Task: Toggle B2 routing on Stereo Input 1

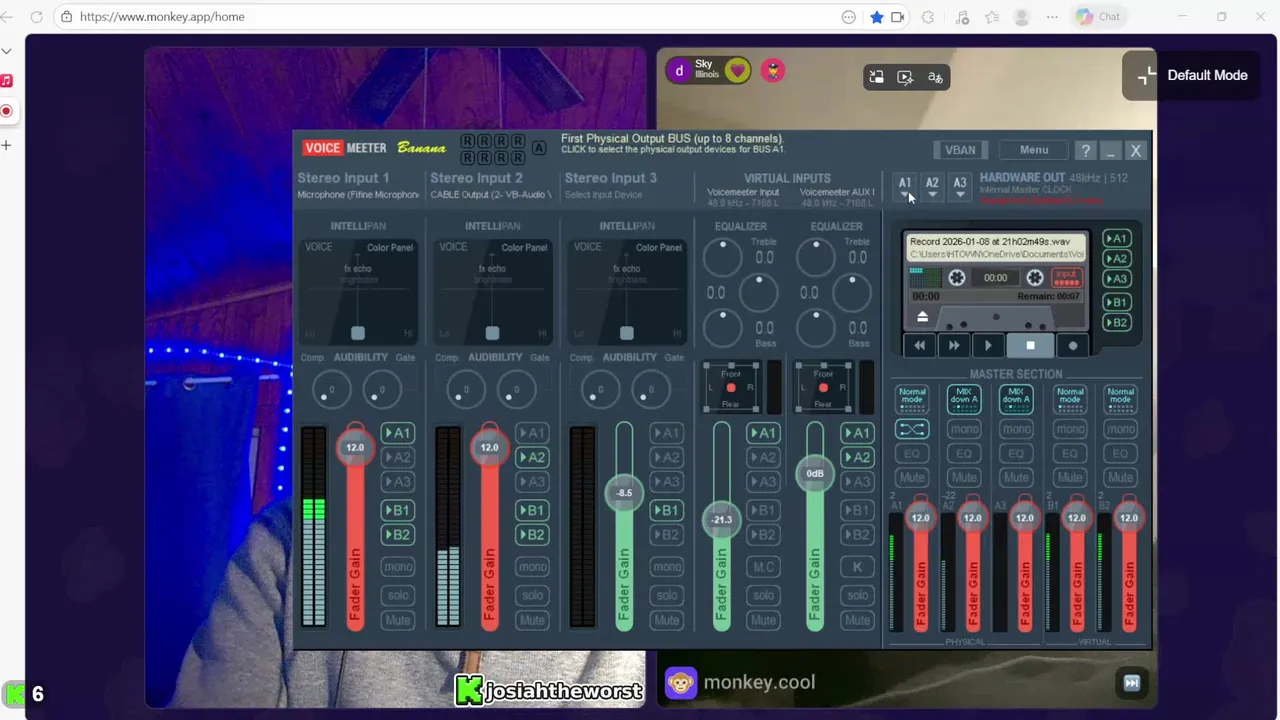Action: (x=398, y=535)
